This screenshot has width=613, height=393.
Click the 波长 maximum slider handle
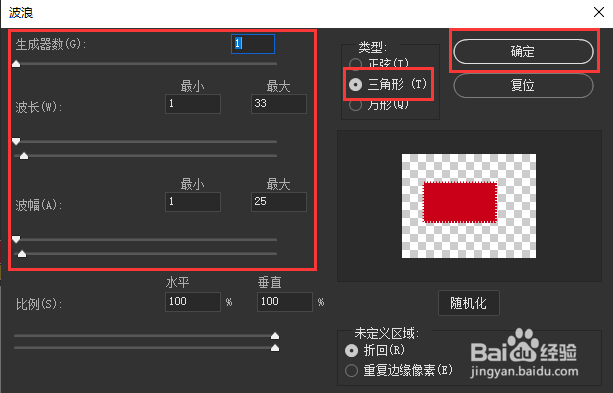(24, 156)
